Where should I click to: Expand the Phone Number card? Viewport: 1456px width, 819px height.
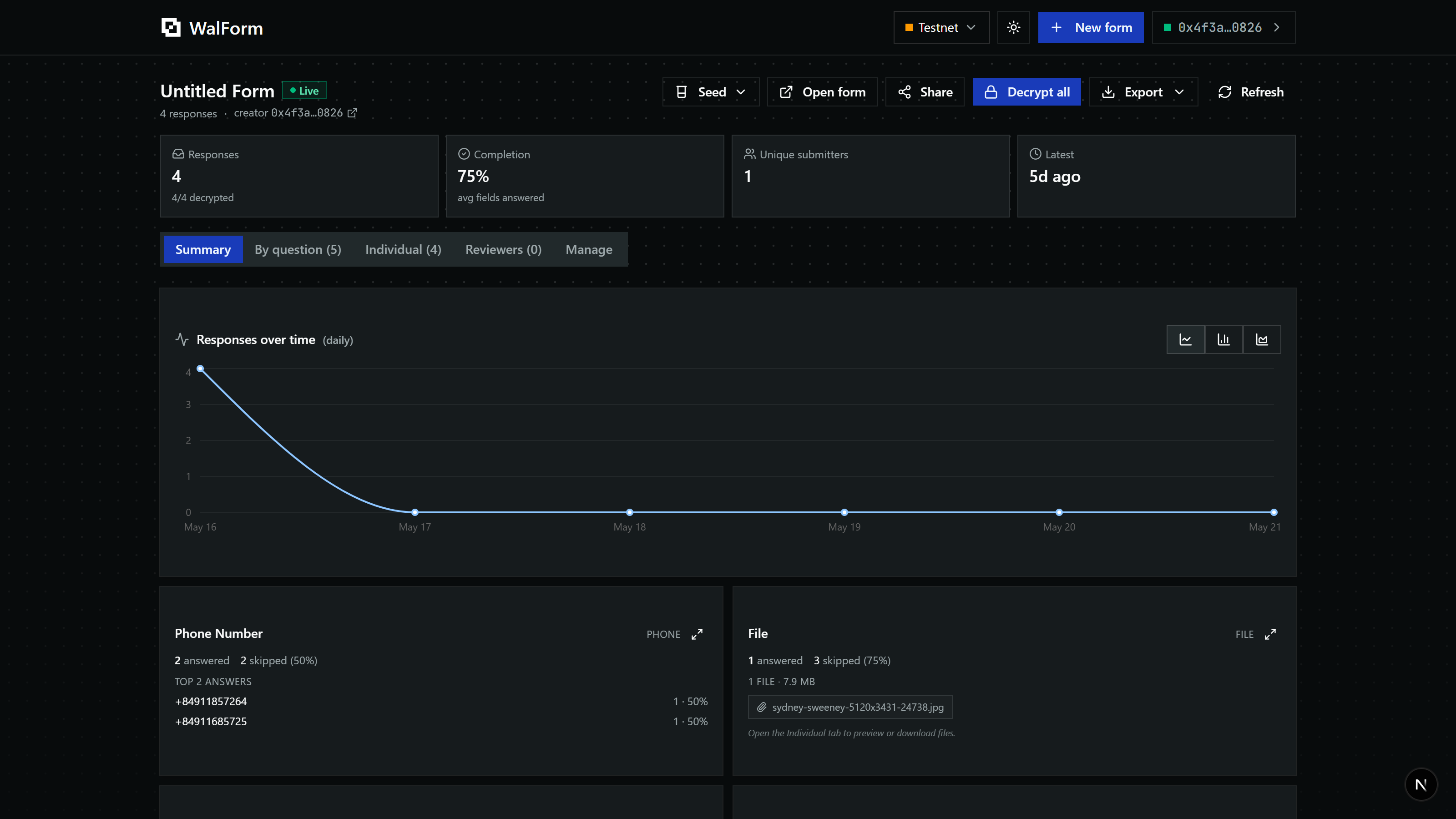pos(697,634)
